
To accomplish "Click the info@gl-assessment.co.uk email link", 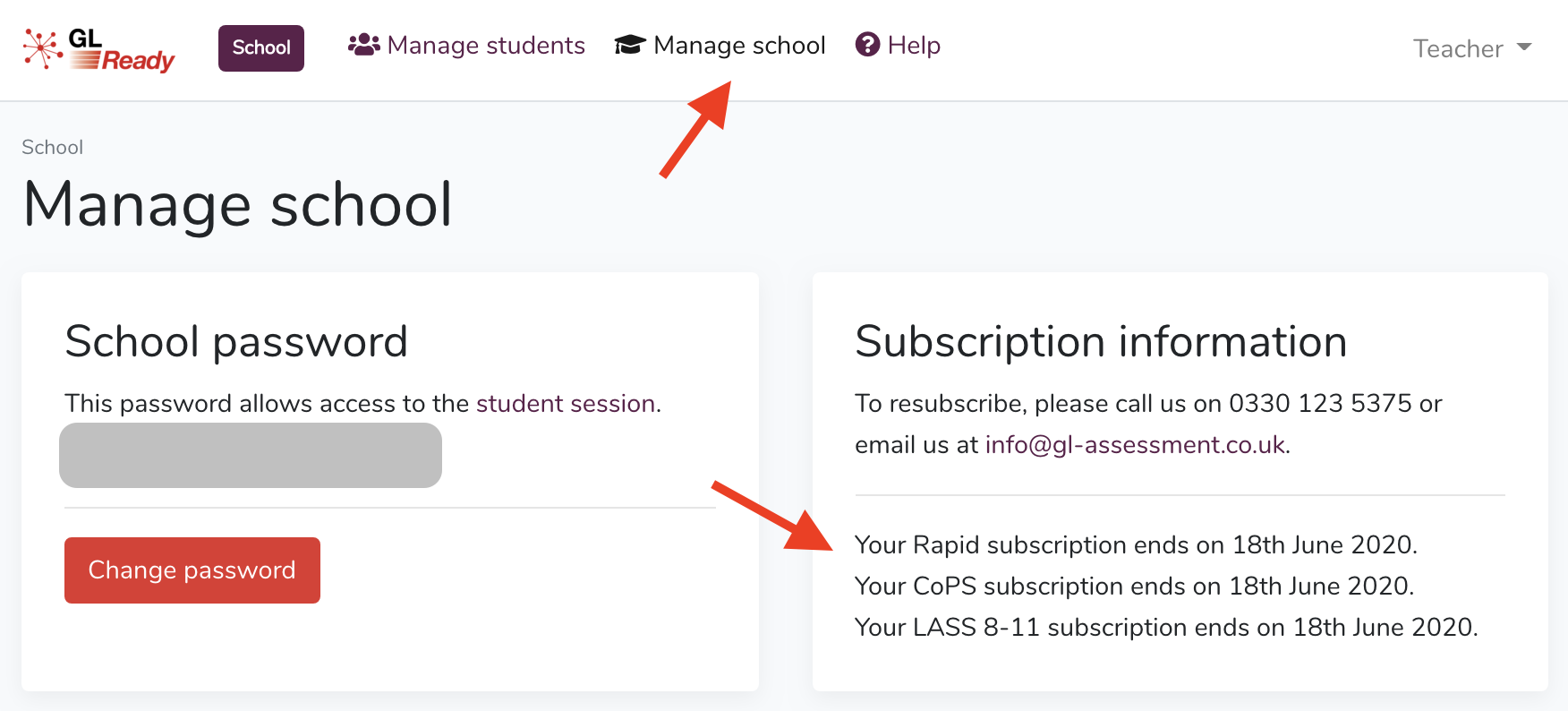I will coord(1135,445).
